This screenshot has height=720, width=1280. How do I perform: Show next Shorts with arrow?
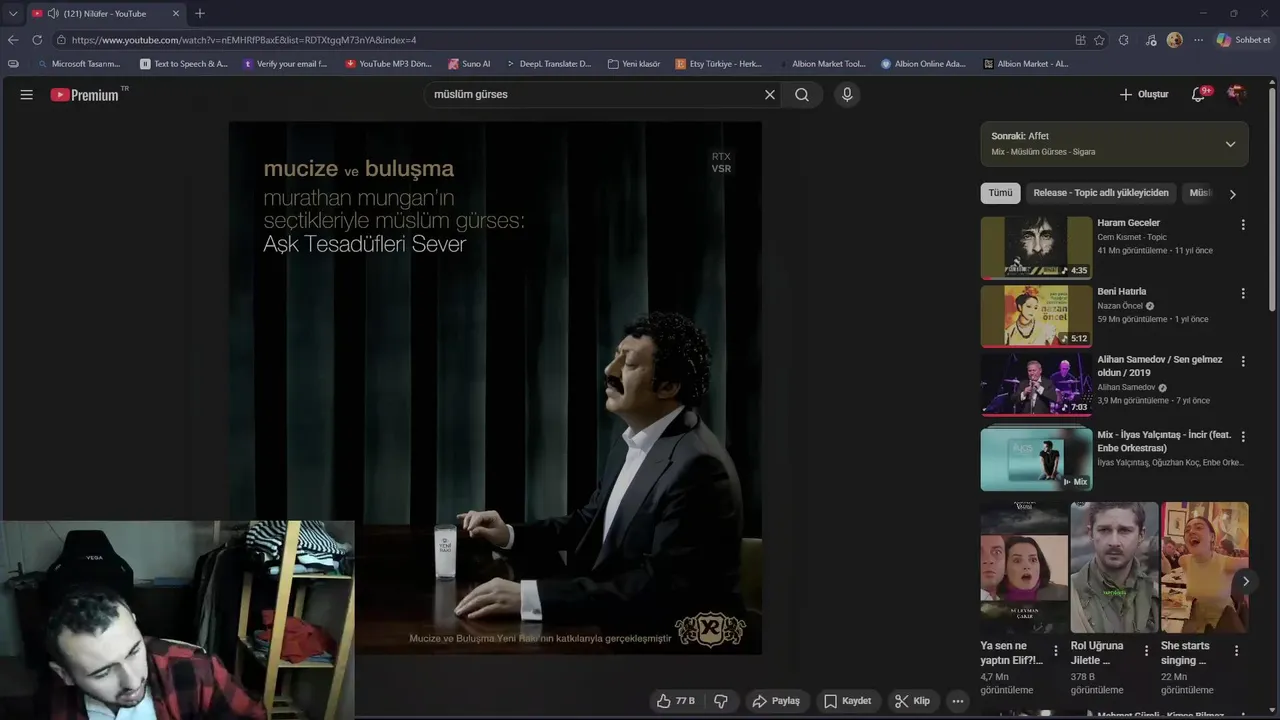tap(1245, 581)
